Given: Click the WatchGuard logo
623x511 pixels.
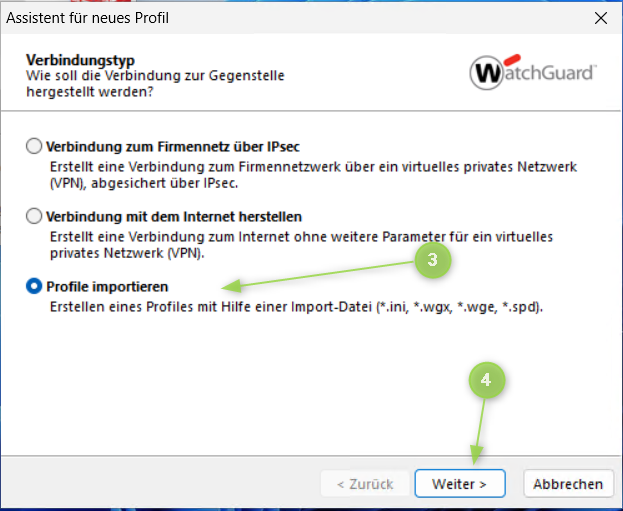Looking at the screenshot, I should click(x=533, y=72).
